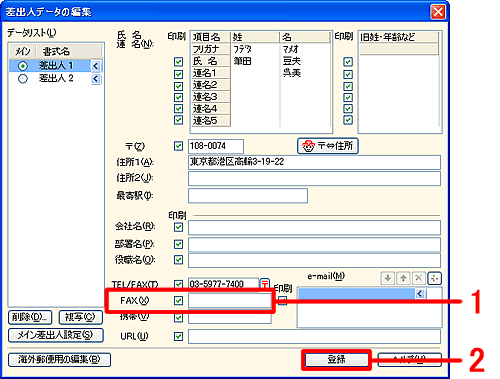This screenshot has width=500, height=379.
Task: Toggle 携帯 print checkbox
Action: 179,318
